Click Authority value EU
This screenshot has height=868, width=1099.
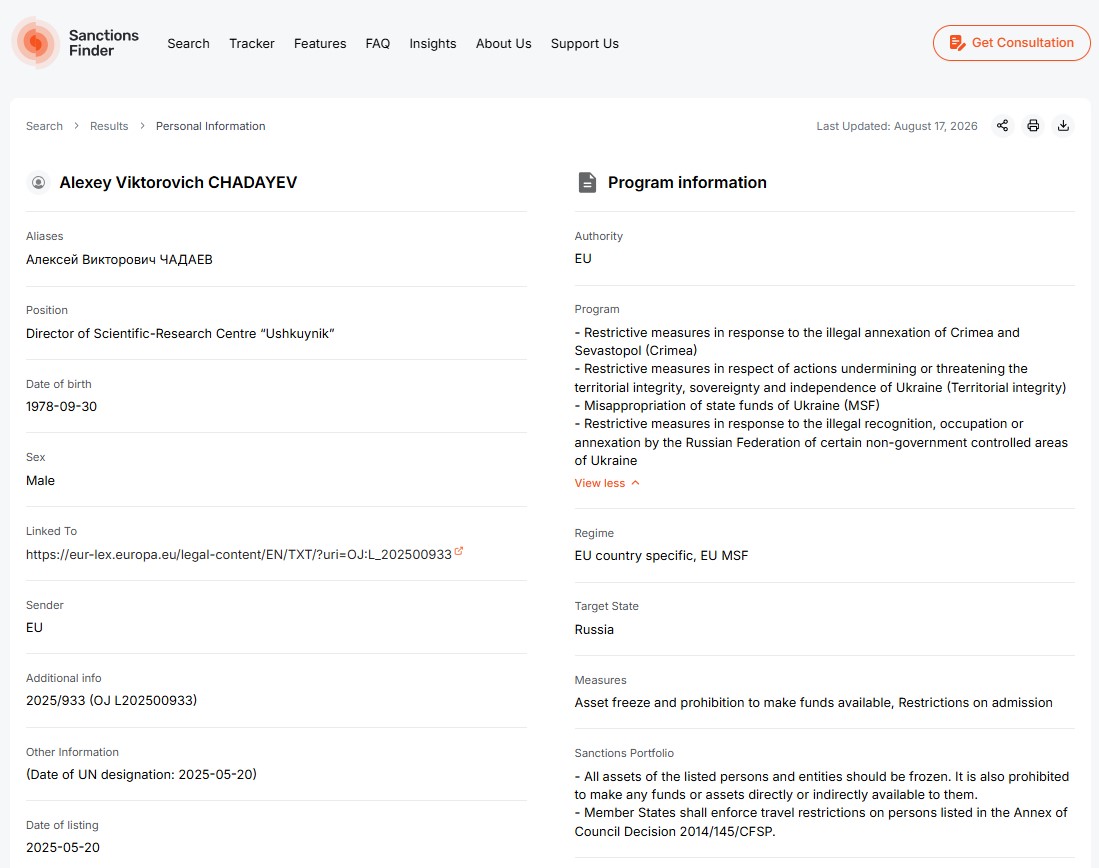pos(583,259)
